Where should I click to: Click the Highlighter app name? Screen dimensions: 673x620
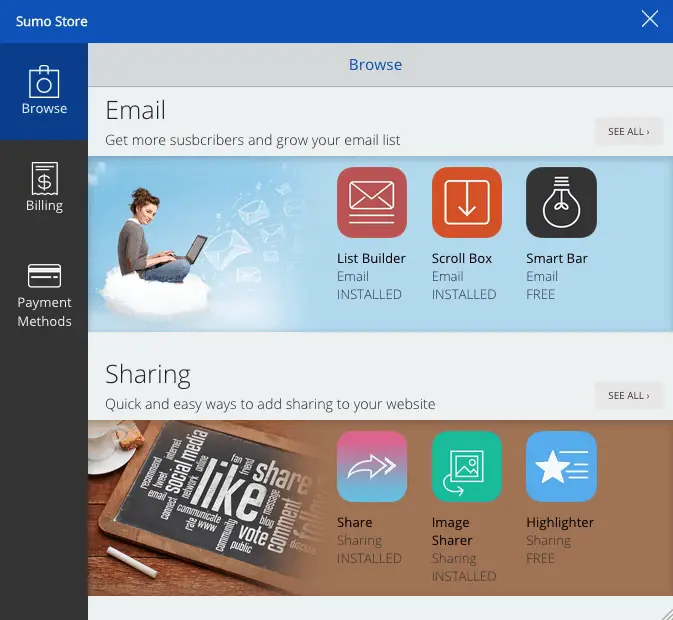coord(560,522)
